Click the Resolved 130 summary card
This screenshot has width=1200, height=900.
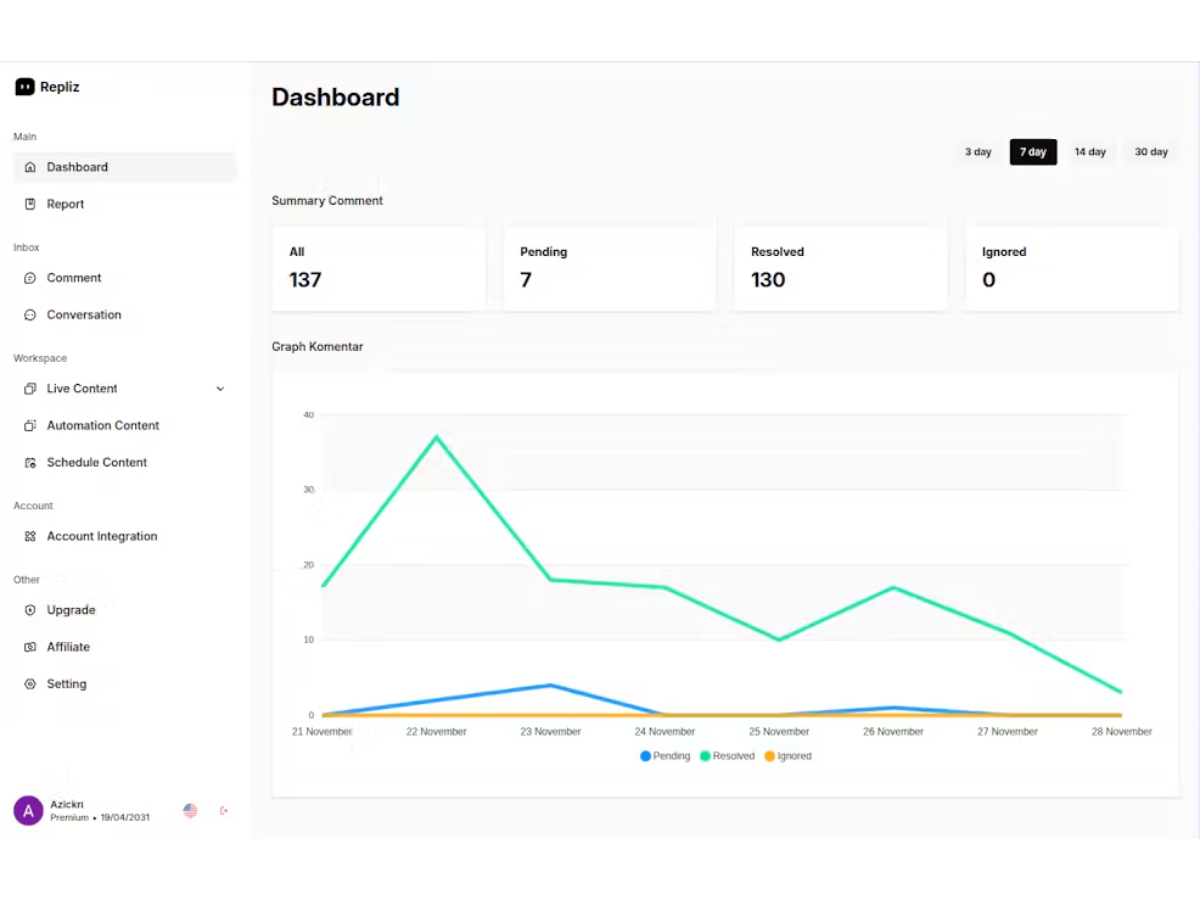click(x=841, y=268)
